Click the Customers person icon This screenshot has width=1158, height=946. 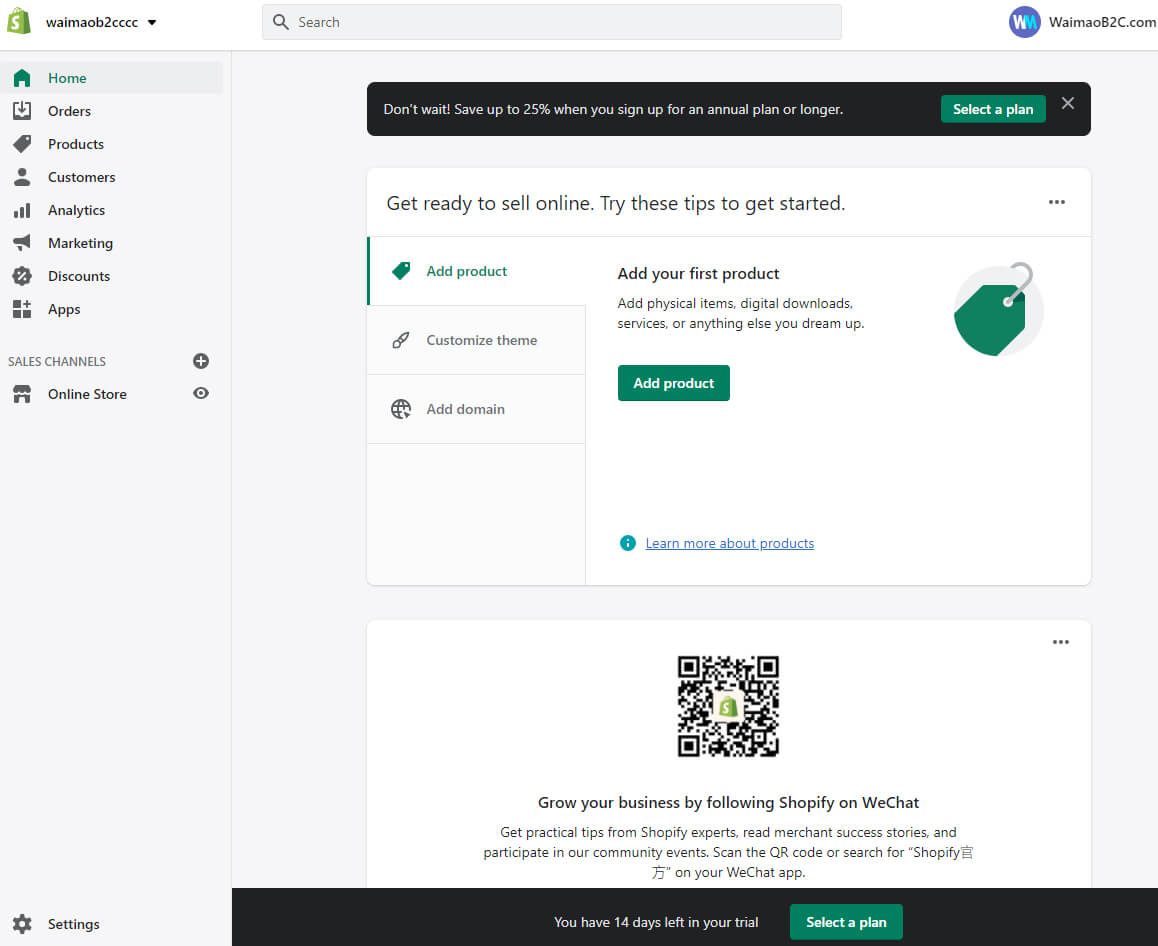coord(22,176)
